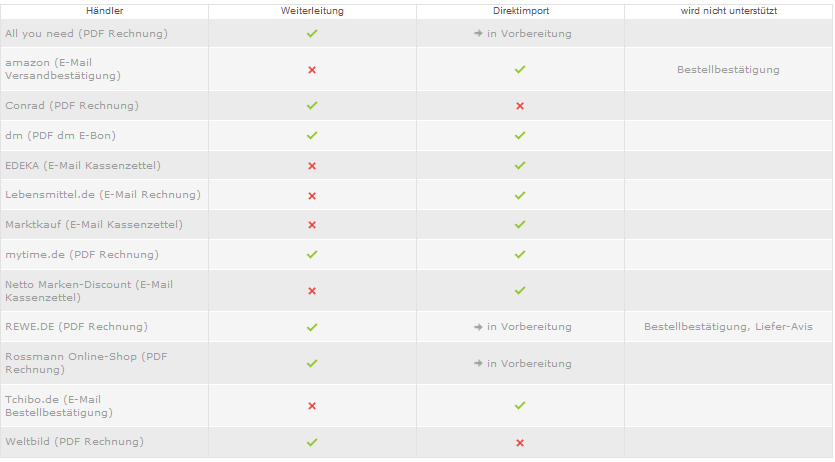
Task: Click the green Direktimport checkmark for Lebensmittel.de
Action: tap(520, 195)
